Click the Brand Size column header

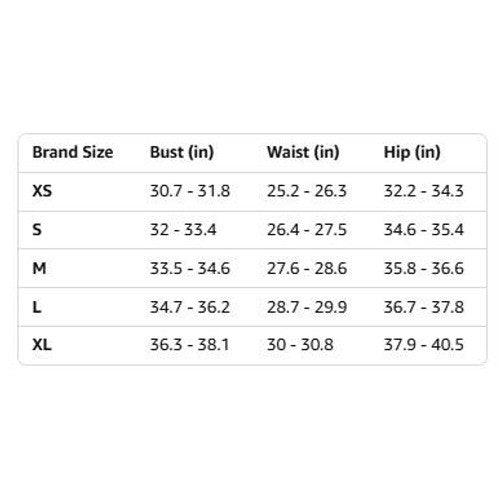coord(73,152)
